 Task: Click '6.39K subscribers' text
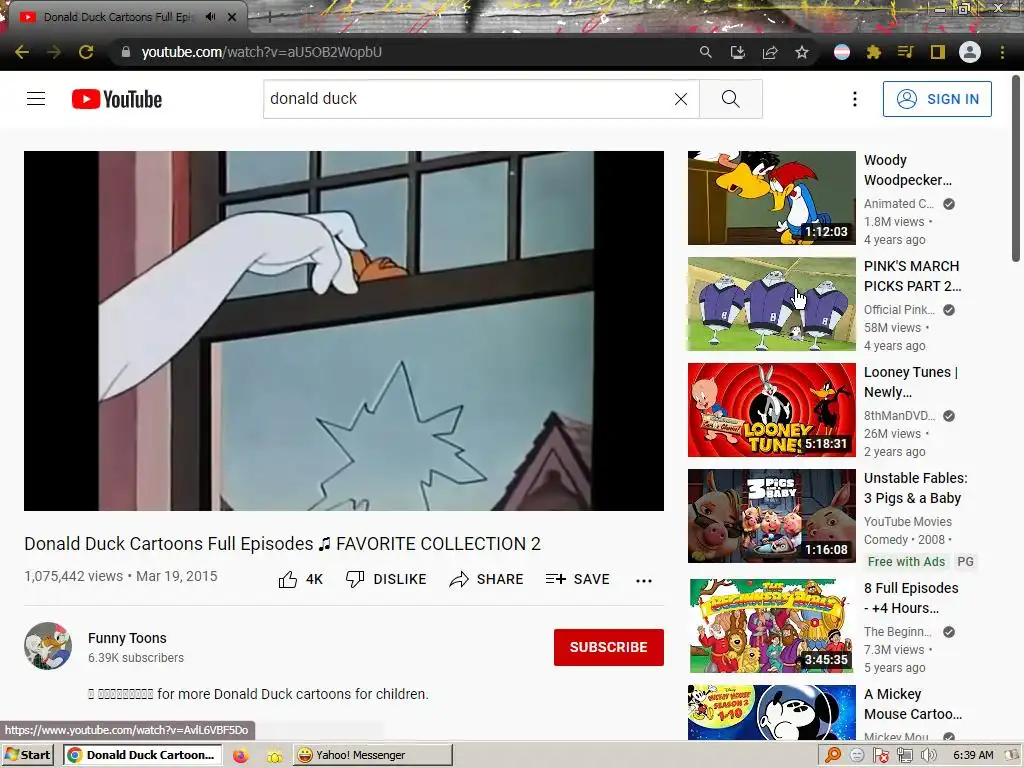click(x=136, y=658)
